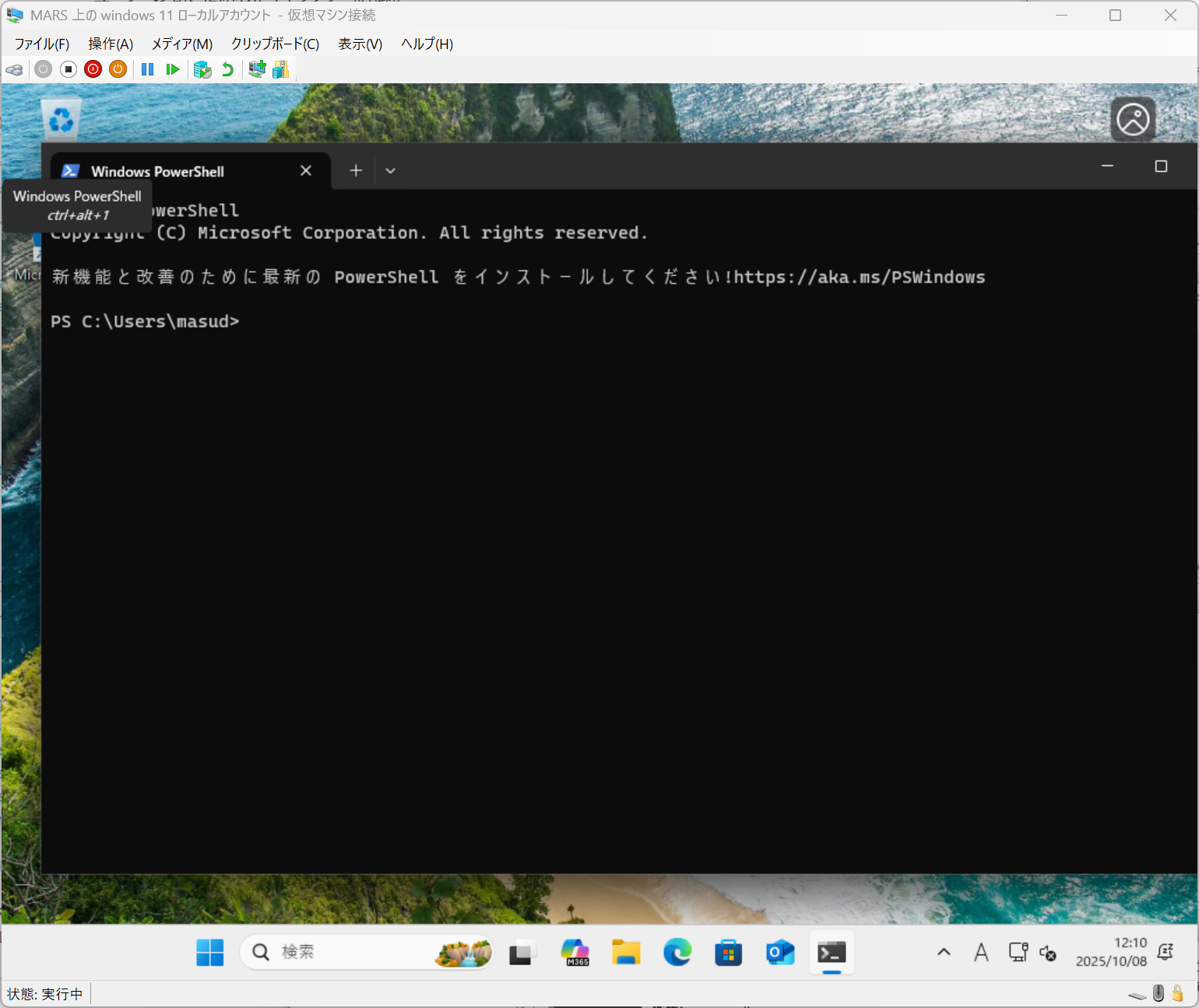Revert the VM with the green arrow icon
This screenshot has width=1199, height=1008.
227,69
